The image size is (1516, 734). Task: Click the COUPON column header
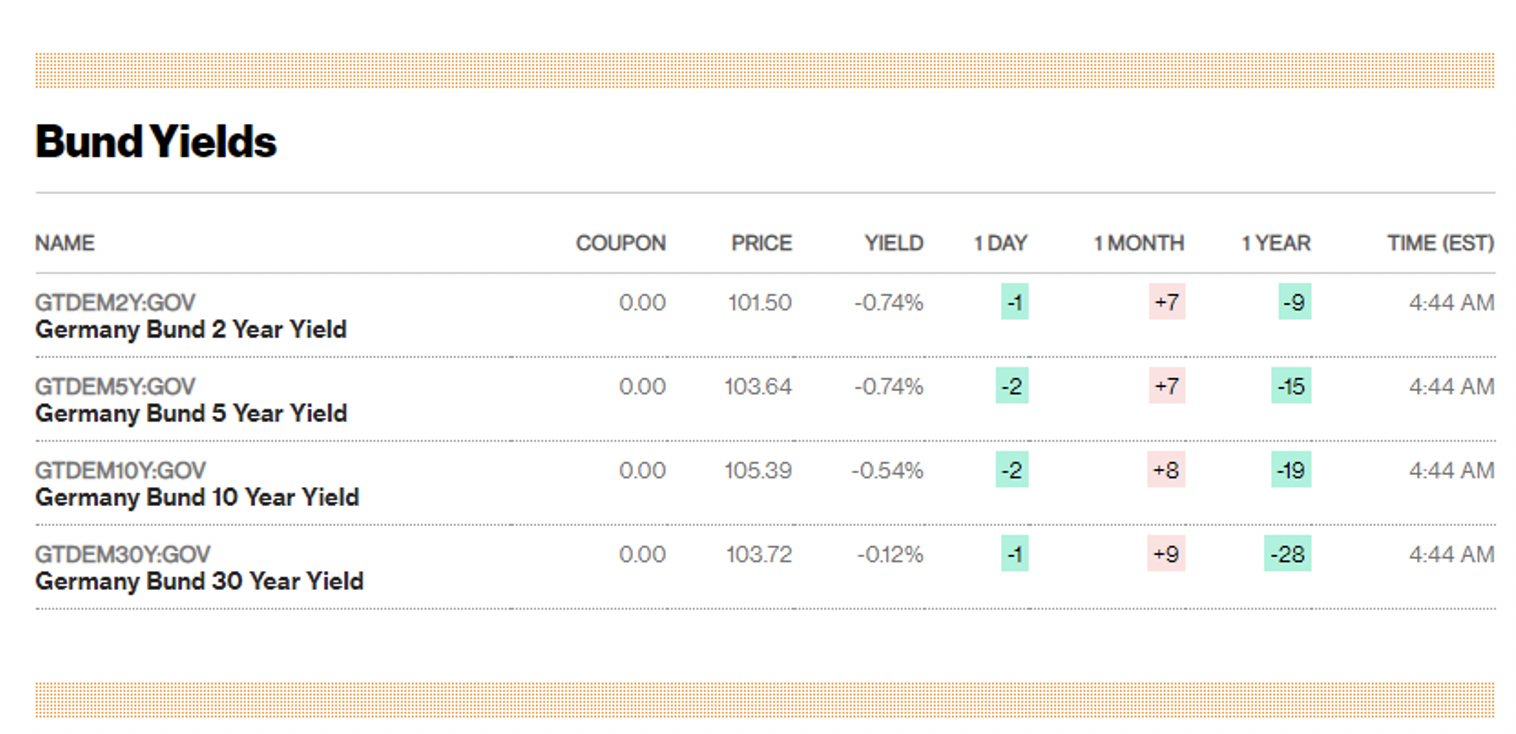(x=620, y=243)
